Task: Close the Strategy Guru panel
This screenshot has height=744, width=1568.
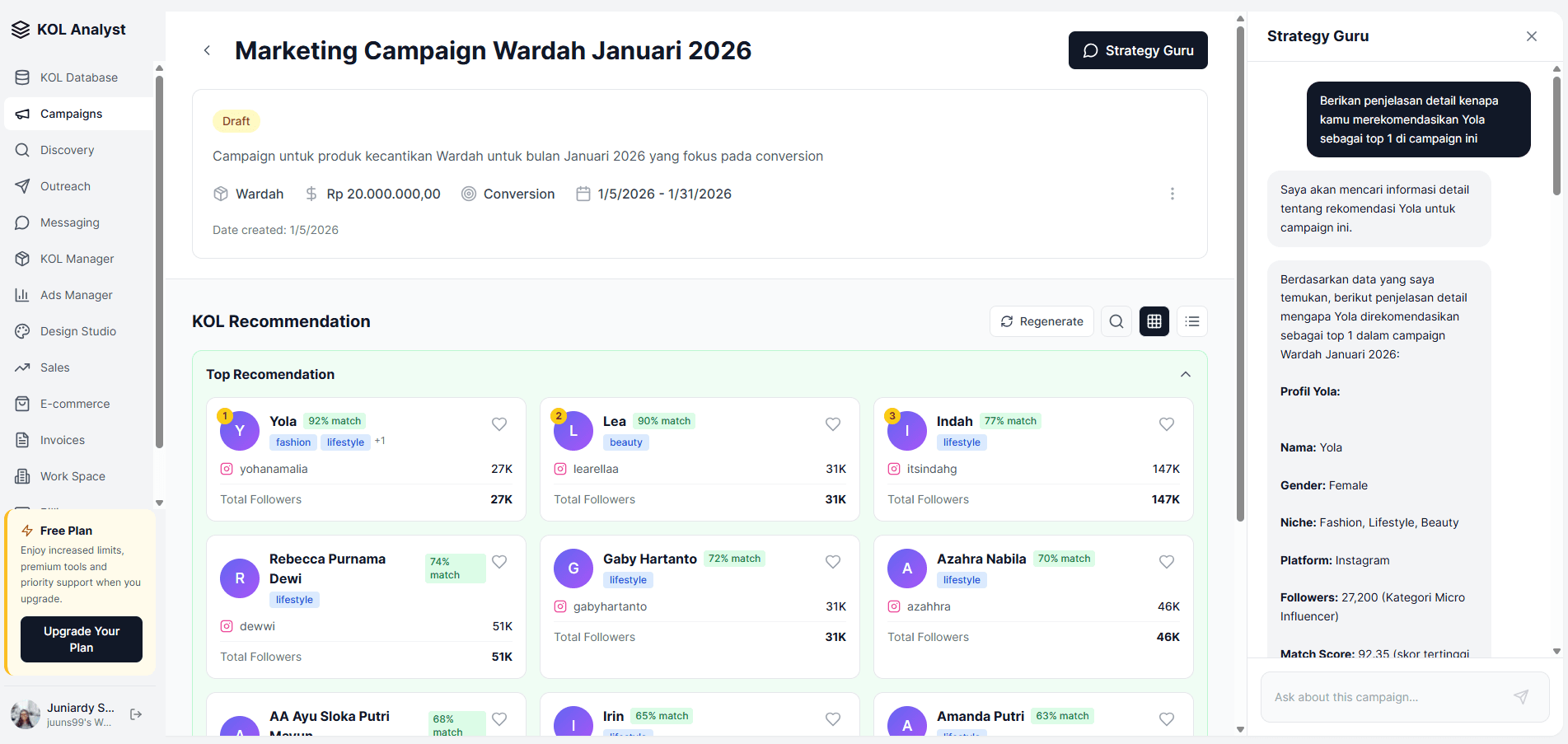Action: coord(1531,36)
